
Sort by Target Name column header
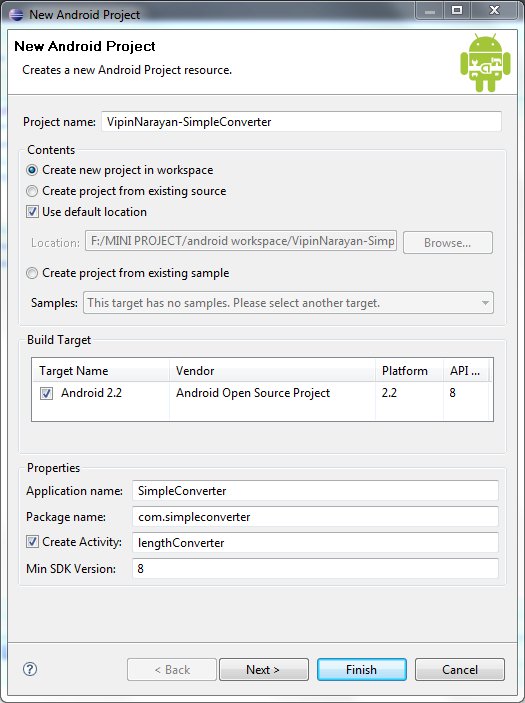tap(101, 371)
